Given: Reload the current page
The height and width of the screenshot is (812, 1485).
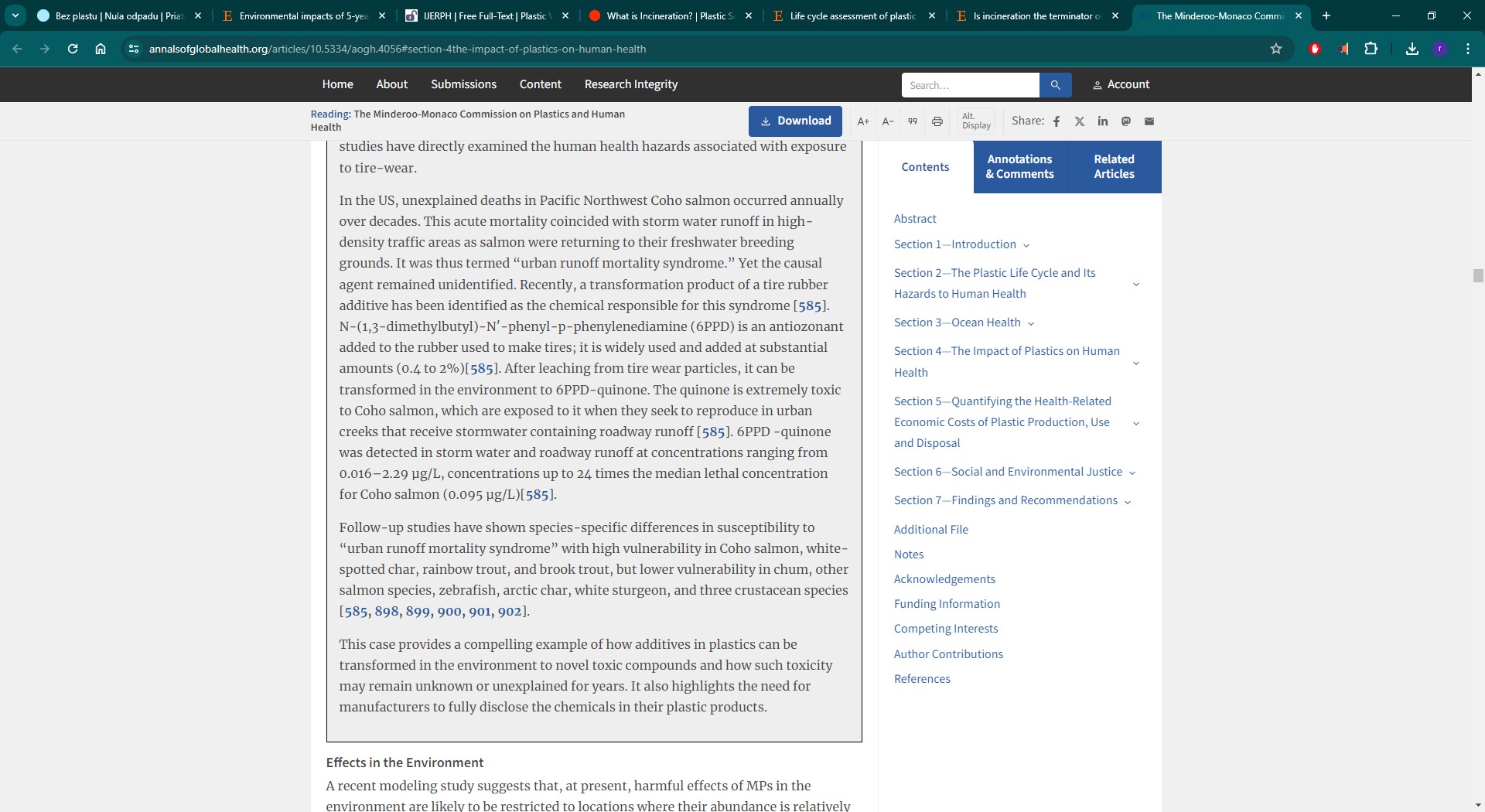Looking at the screenshot, I should 73,49.
